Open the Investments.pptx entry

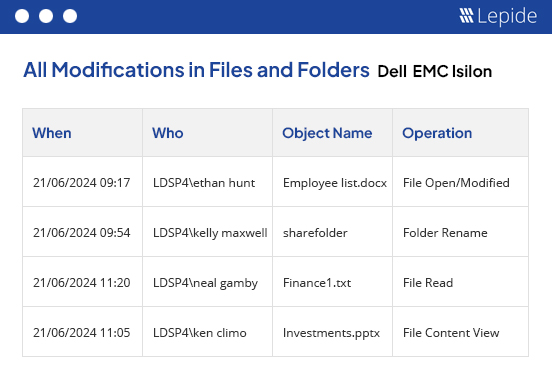coord(331,333)
